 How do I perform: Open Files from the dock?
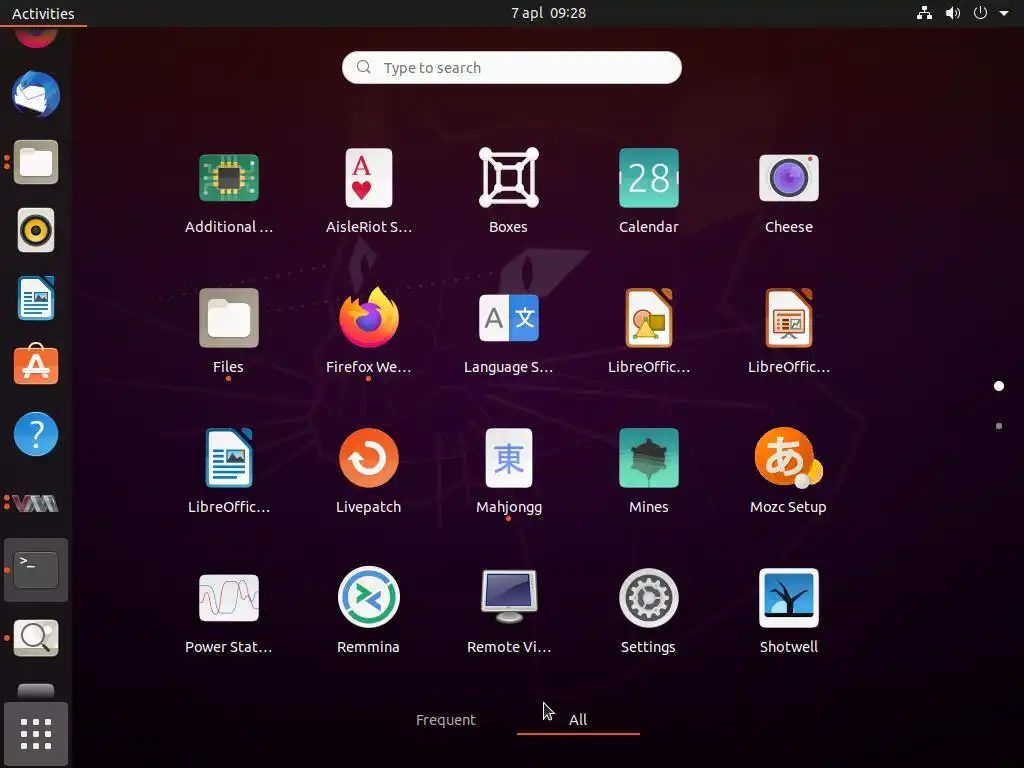[36, 162]
